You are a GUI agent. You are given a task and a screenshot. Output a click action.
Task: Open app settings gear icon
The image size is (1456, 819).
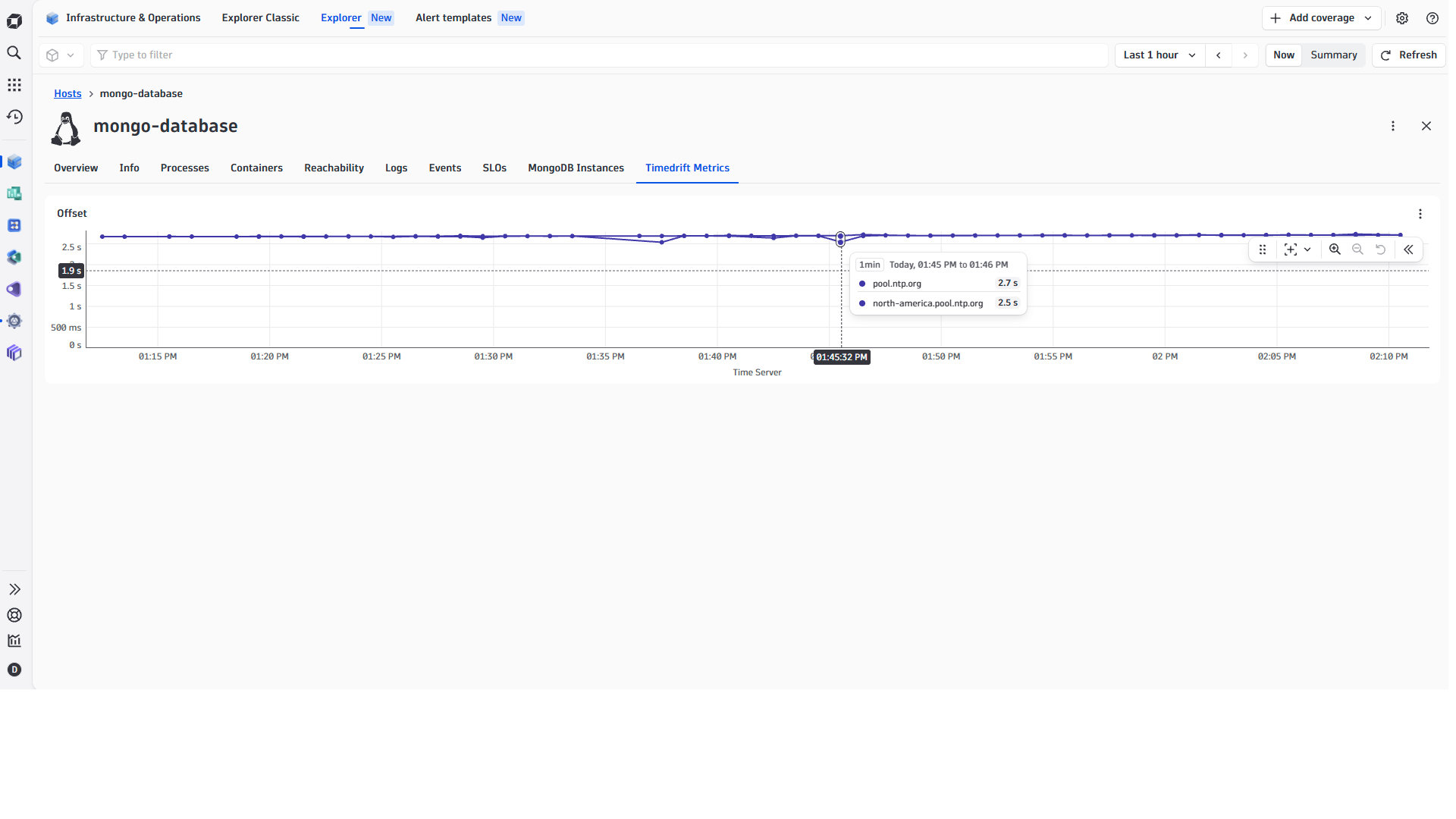point(1402,18)
